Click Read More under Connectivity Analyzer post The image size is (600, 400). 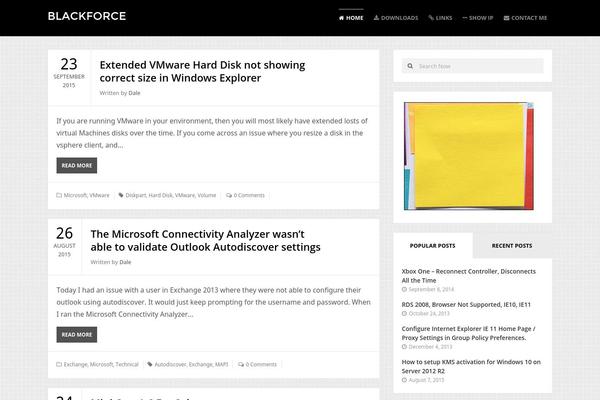coord(77,335)
